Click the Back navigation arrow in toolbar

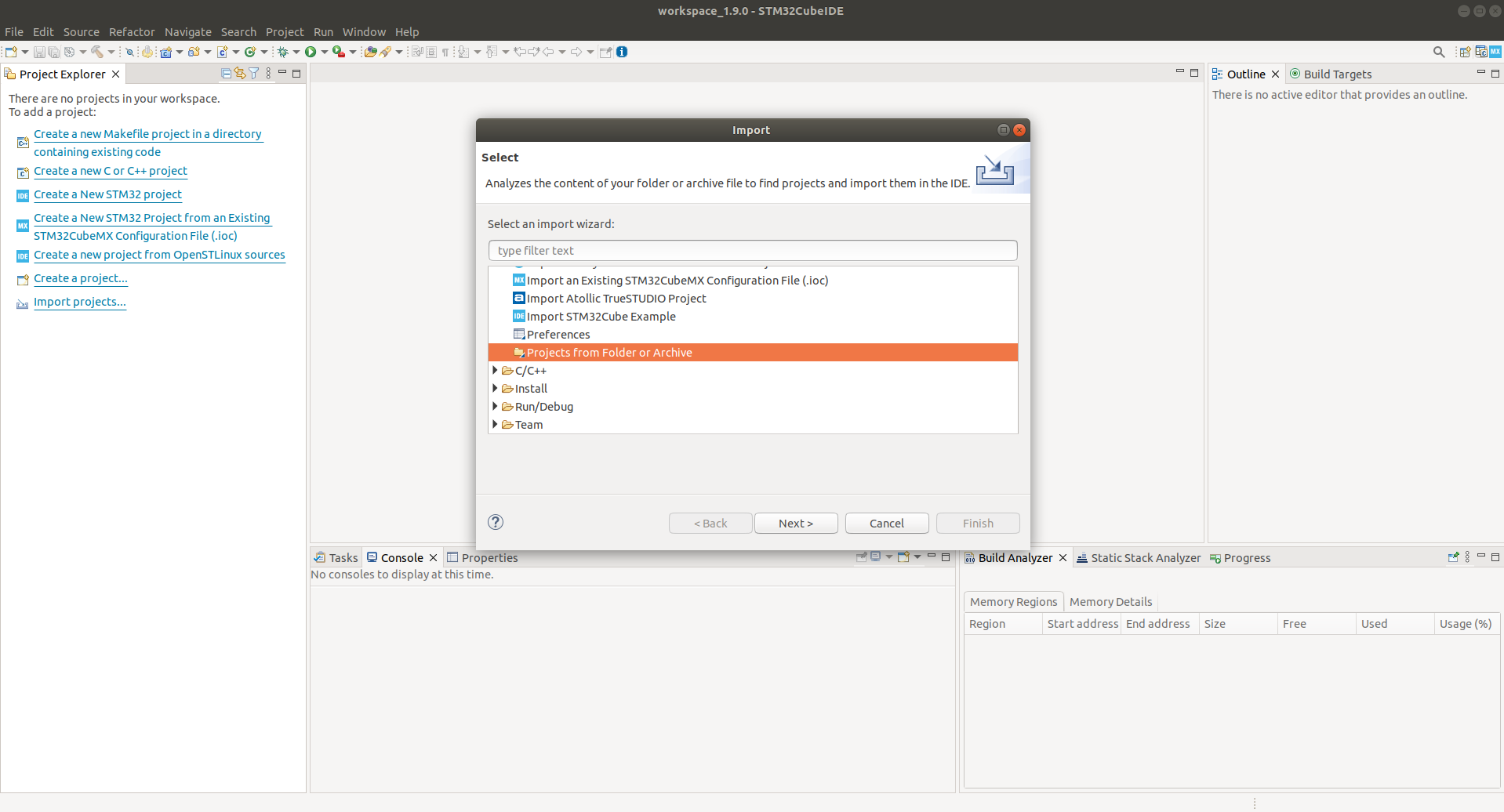(548, 52)
